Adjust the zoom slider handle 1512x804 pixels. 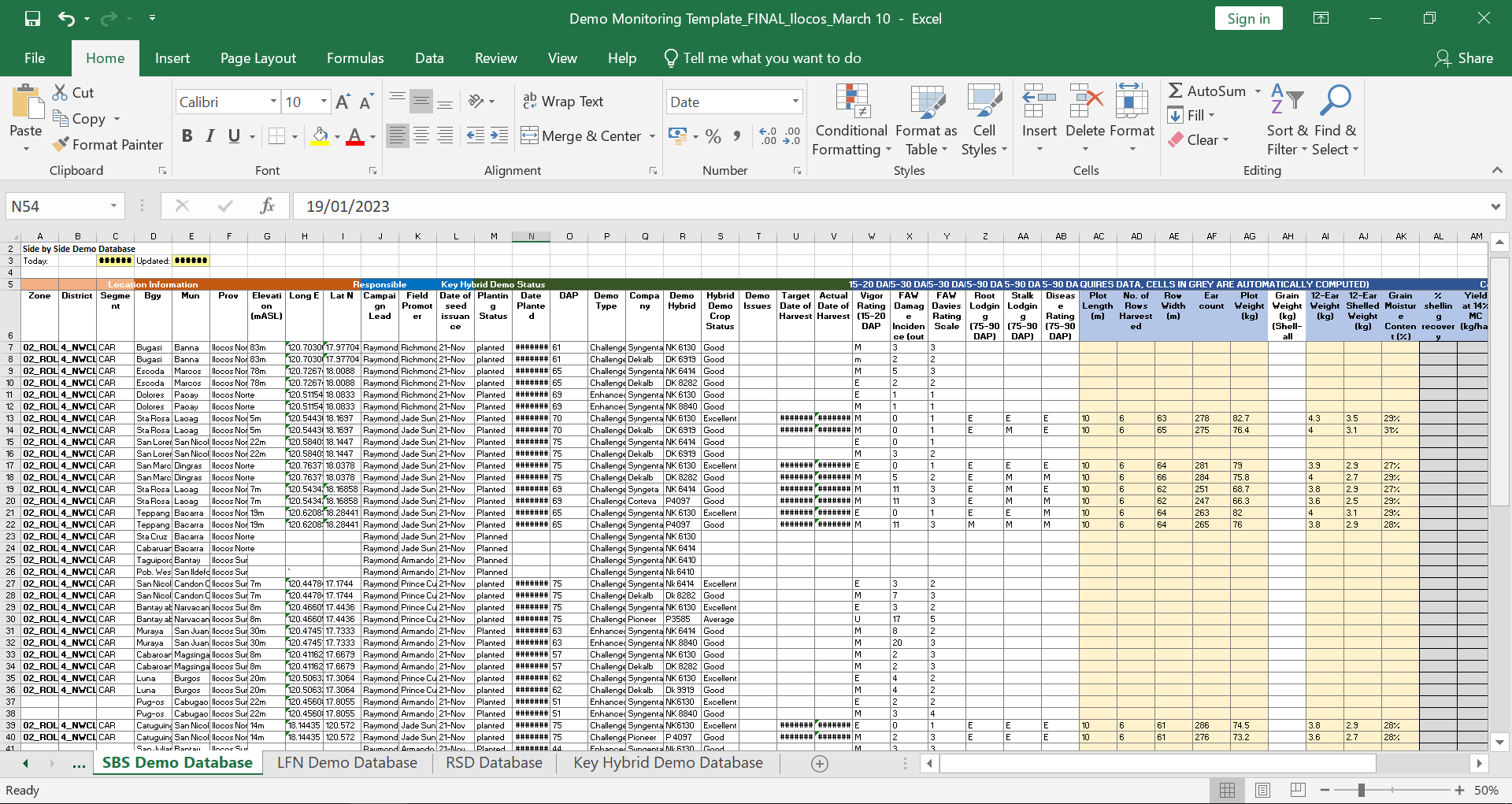tap(1361, 790)
